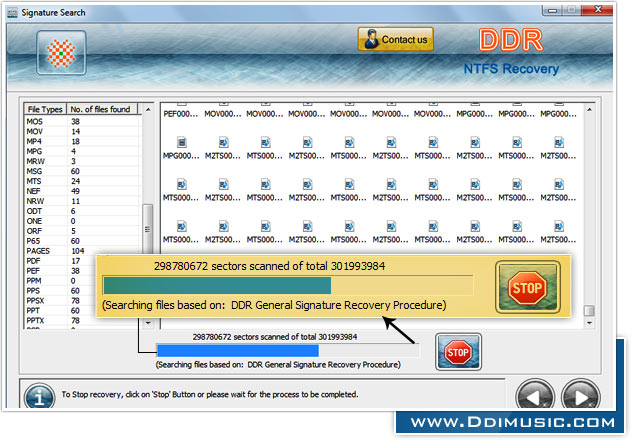This screenshot has width=631, height=440.
Task: Select the MOS row in file types
Action: click(x=82, y=121)
